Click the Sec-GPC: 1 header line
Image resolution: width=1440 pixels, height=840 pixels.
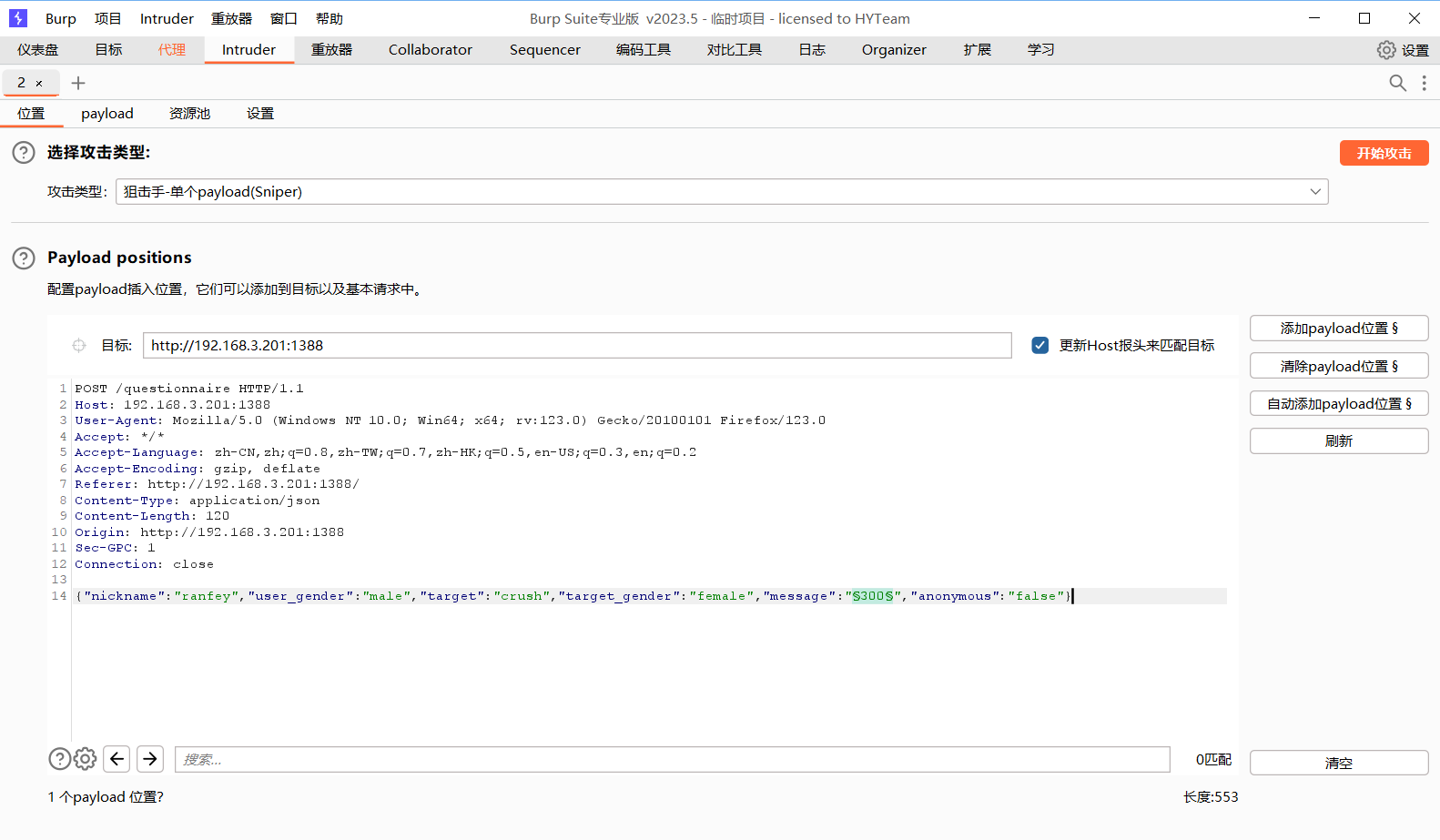pyautogui.click(x=115, y=548)
